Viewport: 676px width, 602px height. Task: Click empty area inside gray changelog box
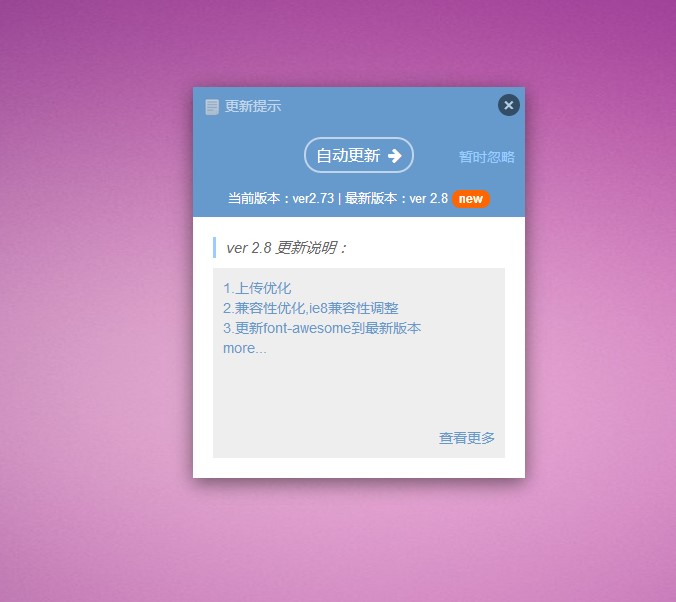pyautogui.click(x=358, y=397)
